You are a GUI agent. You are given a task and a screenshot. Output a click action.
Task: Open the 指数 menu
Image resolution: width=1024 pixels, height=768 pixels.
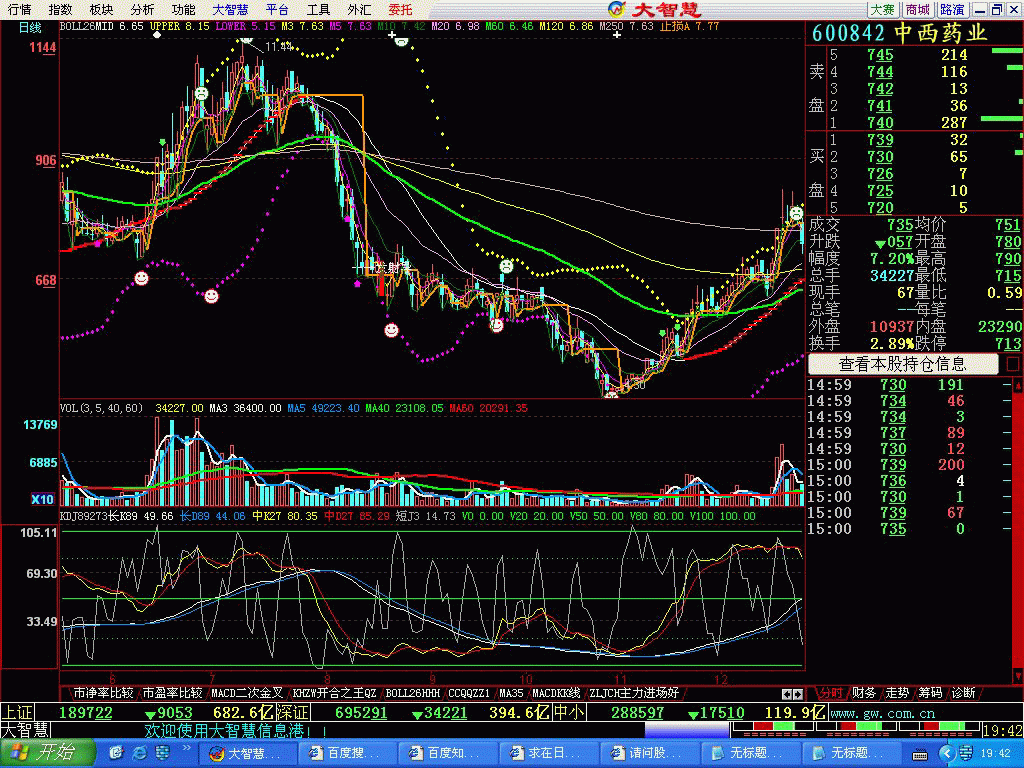point(61,9)
